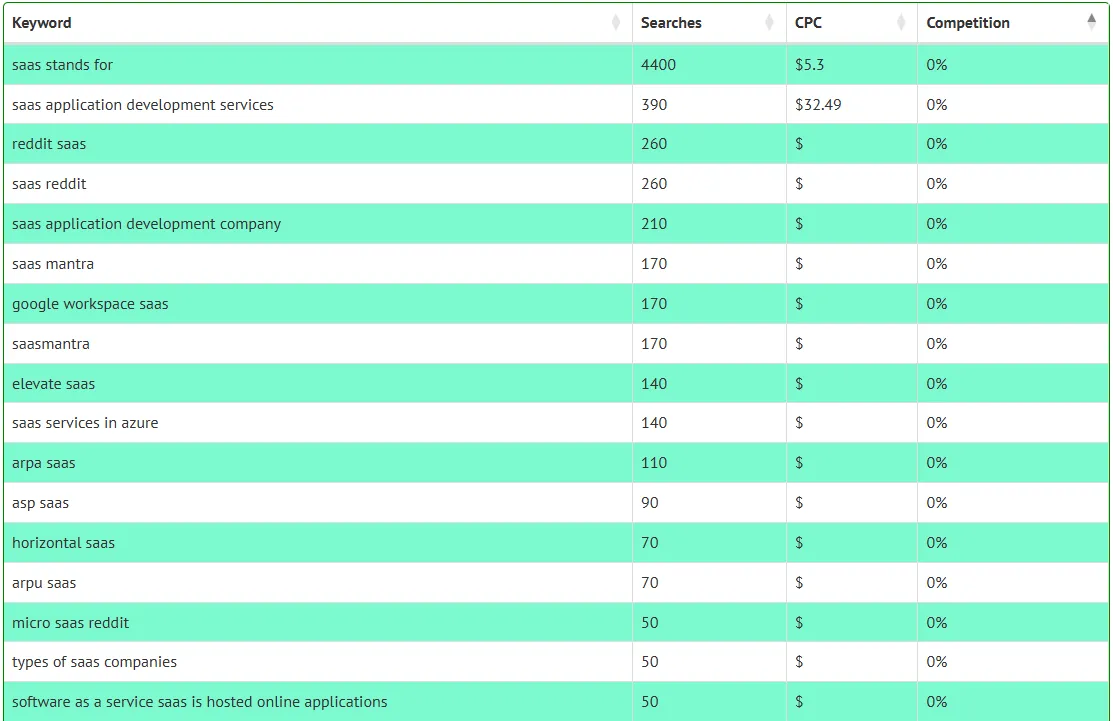
Task: Select keyword 'google workspace saas'
Action: [x=90, y=304]
